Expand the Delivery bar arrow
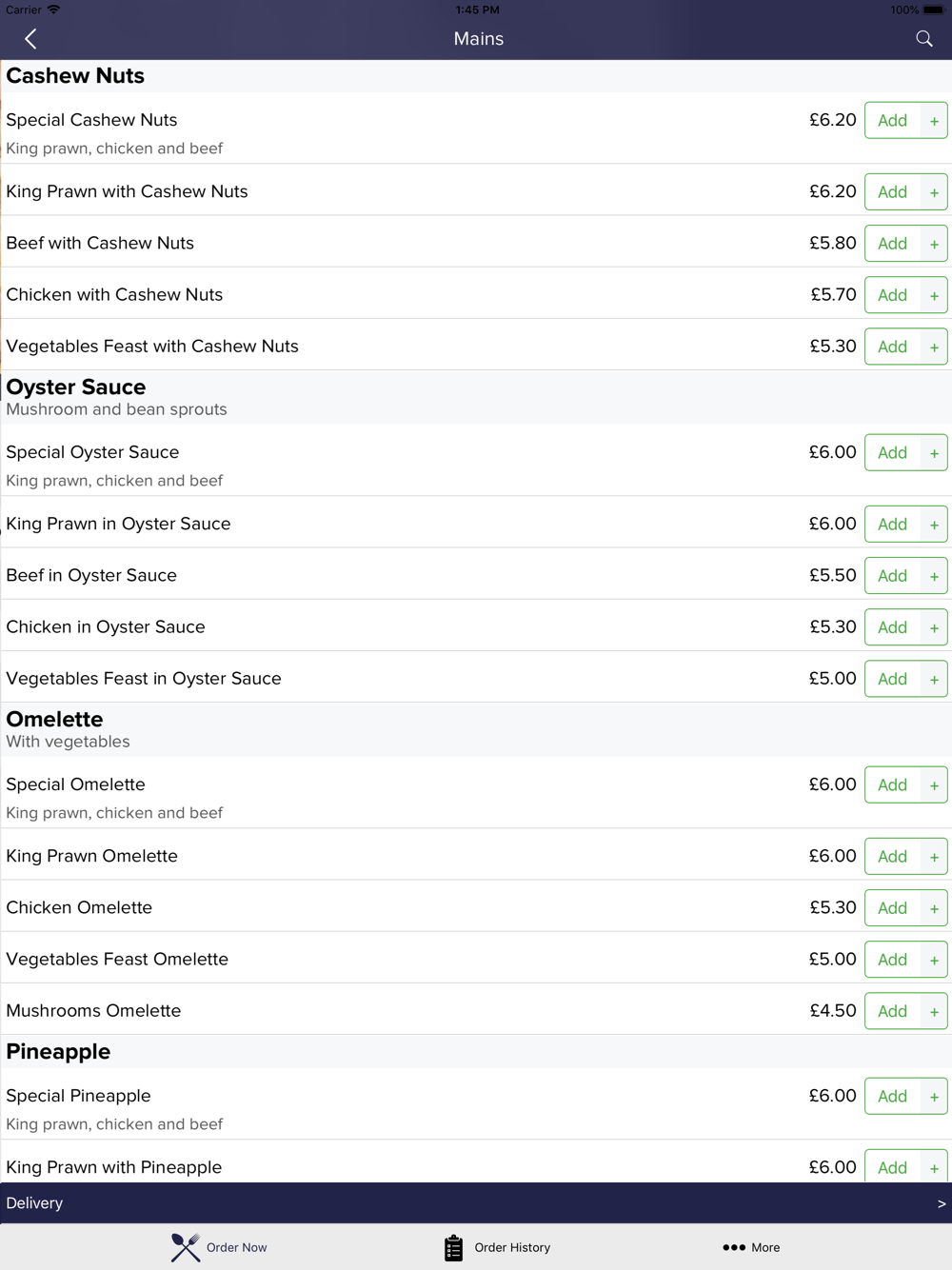This screenshot has height=1270, width=952. pyautogui.click(x=941, y=1203)
